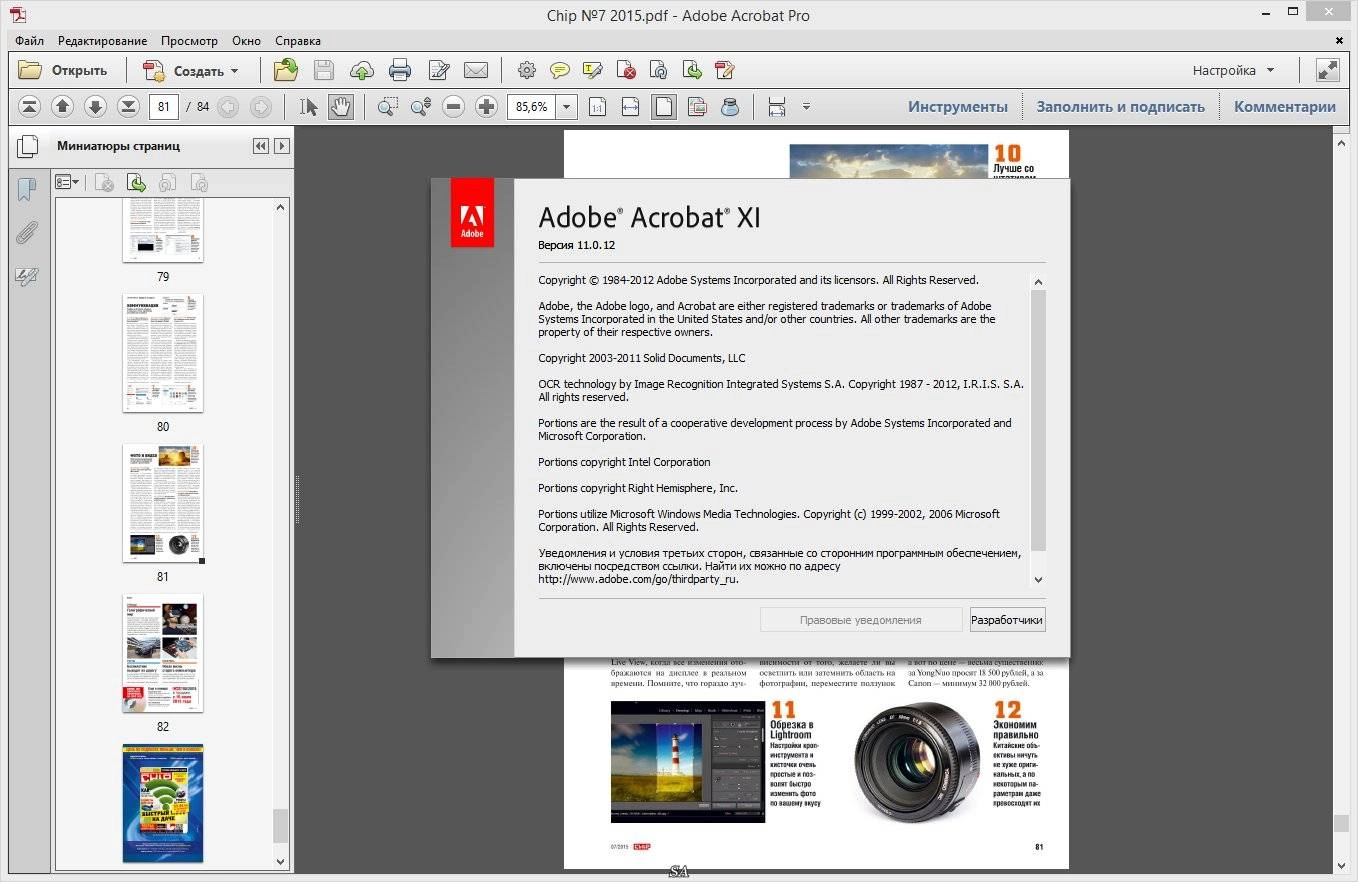Click the delete page icon with red cross
Viewport: 1358px width, 882px height.
pos(626,70)
